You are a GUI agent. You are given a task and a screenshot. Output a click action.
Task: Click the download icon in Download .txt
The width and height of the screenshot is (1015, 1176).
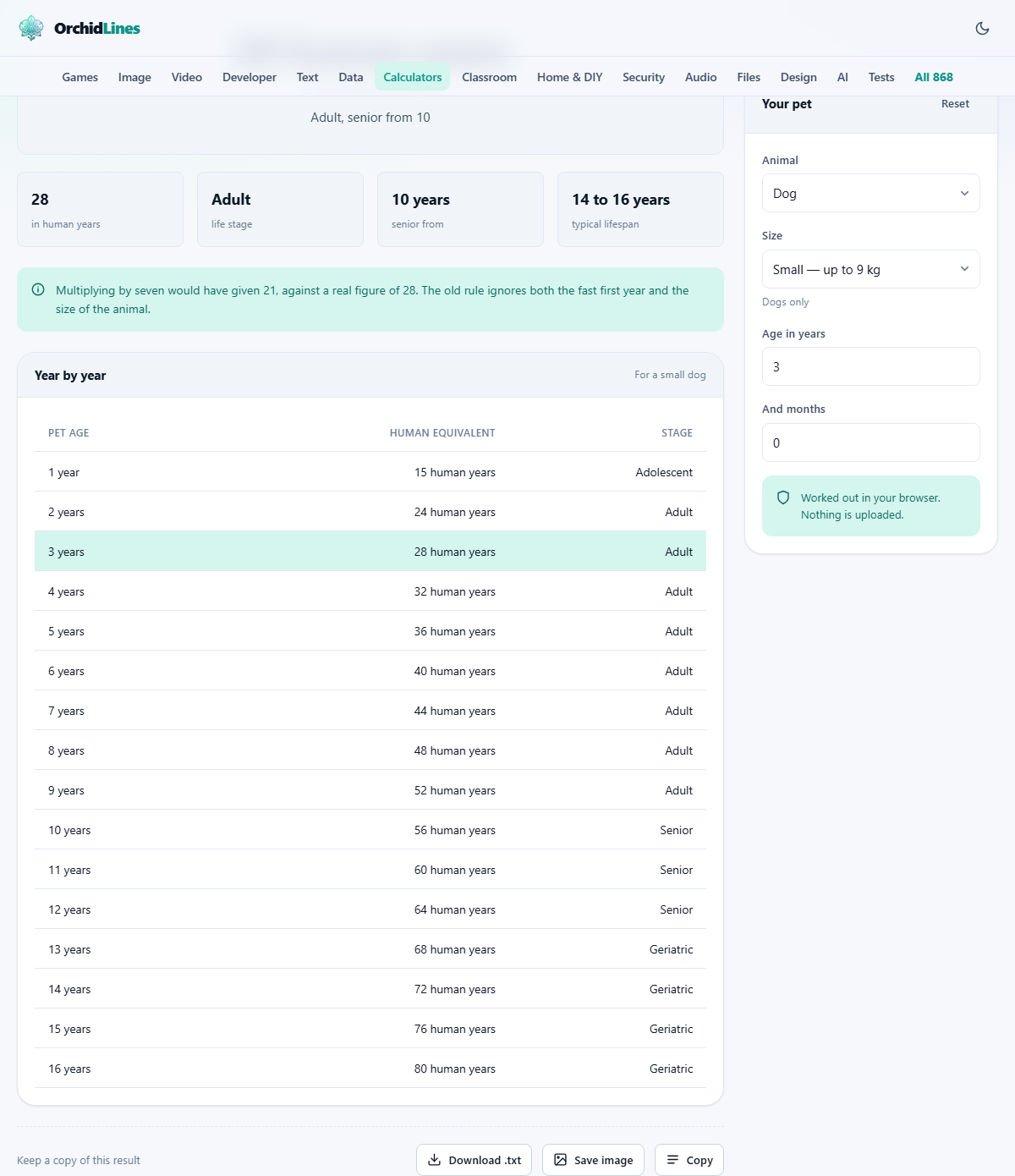(434, 1160)
